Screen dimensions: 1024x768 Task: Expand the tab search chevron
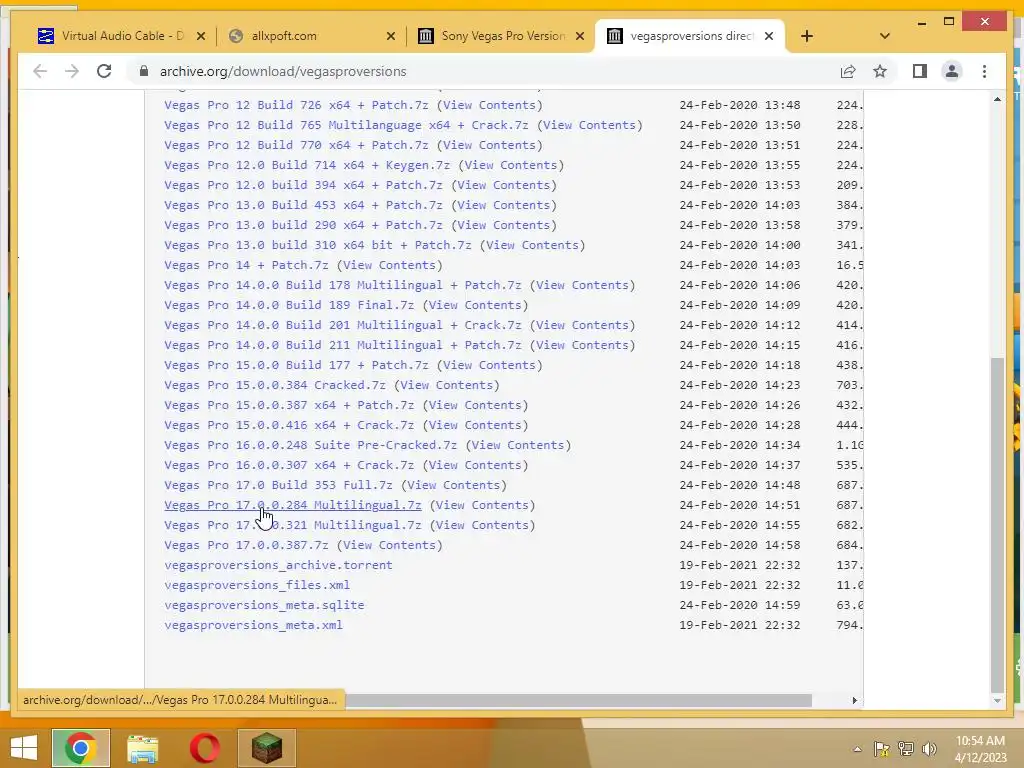tap(884, 36)
